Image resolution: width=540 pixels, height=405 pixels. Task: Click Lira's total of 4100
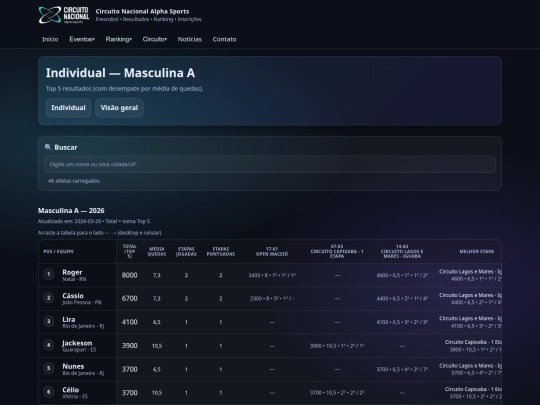click(129, 322)
